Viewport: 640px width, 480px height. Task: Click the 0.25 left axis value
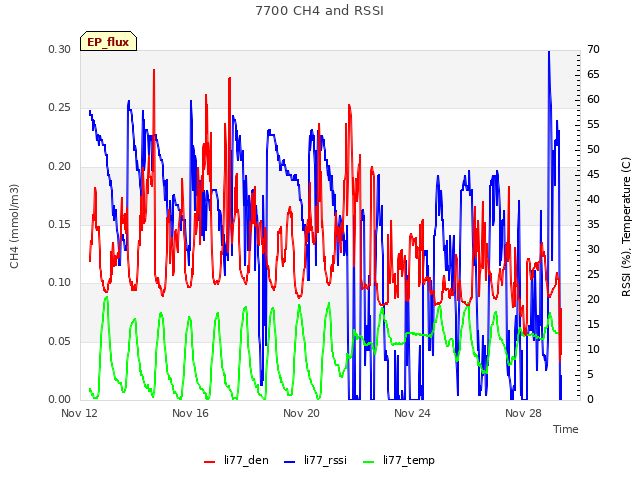pos(60,107)
